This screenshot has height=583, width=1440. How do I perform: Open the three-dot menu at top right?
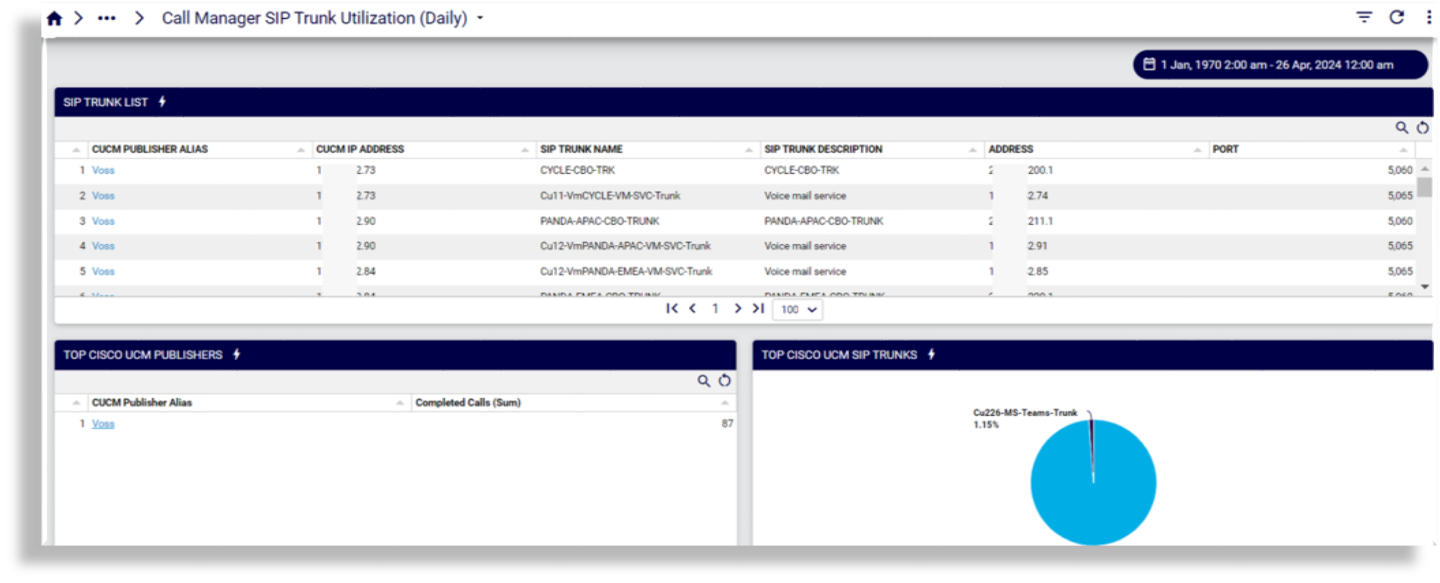pos(1427,17)
